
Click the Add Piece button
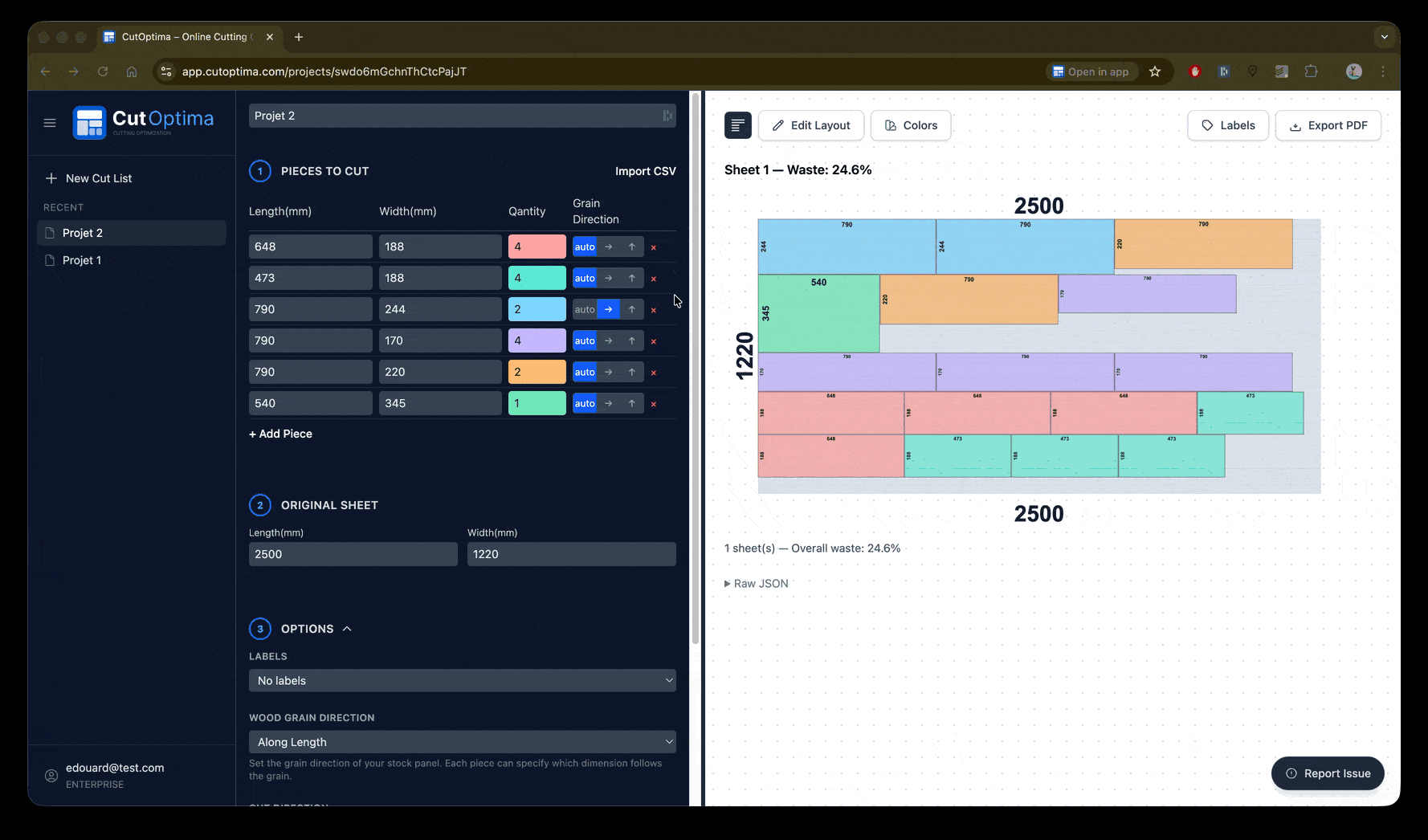[x=279, y=434]
